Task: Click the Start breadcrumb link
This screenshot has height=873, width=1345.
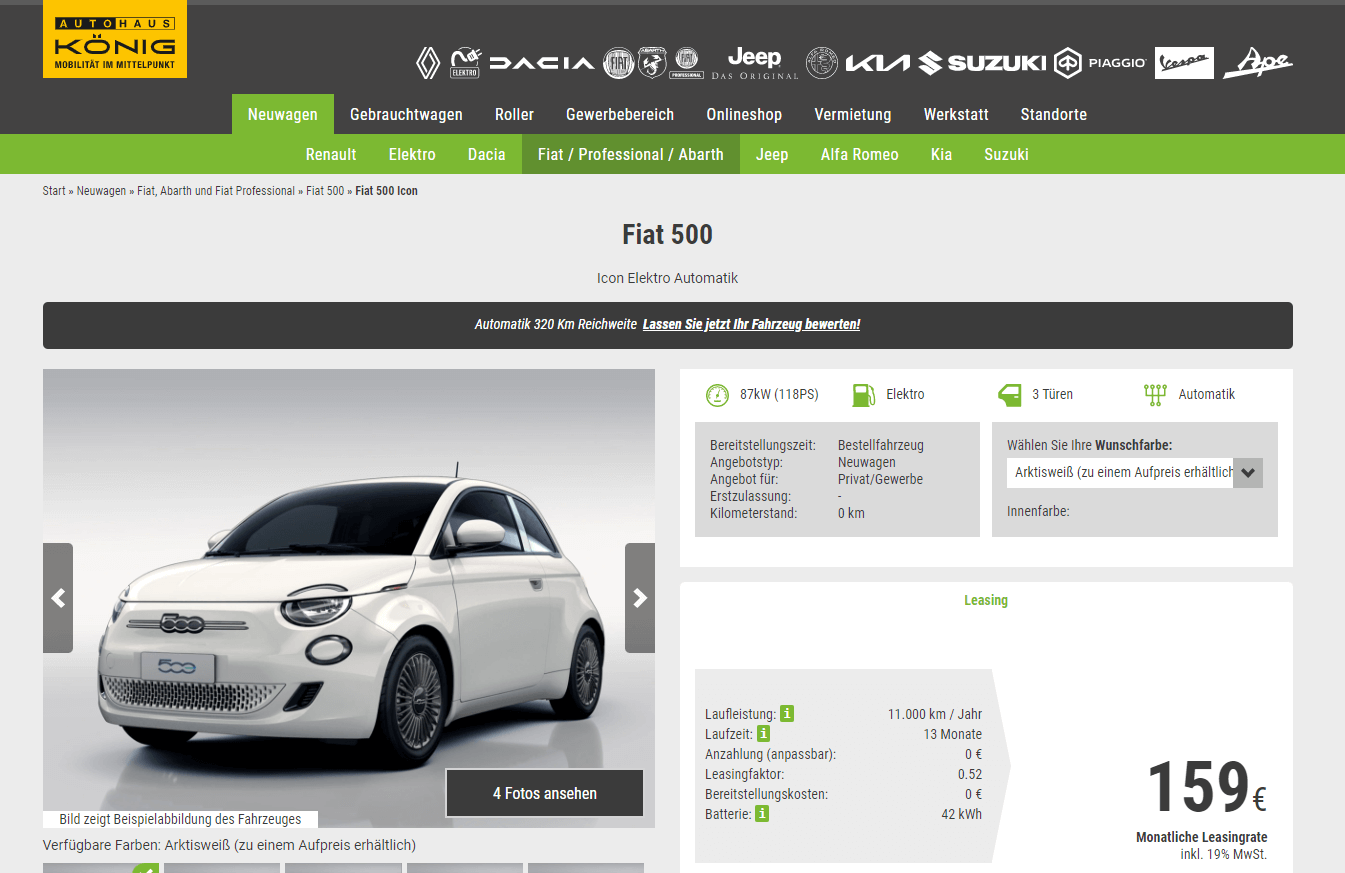Action: [x=54, y=190]
